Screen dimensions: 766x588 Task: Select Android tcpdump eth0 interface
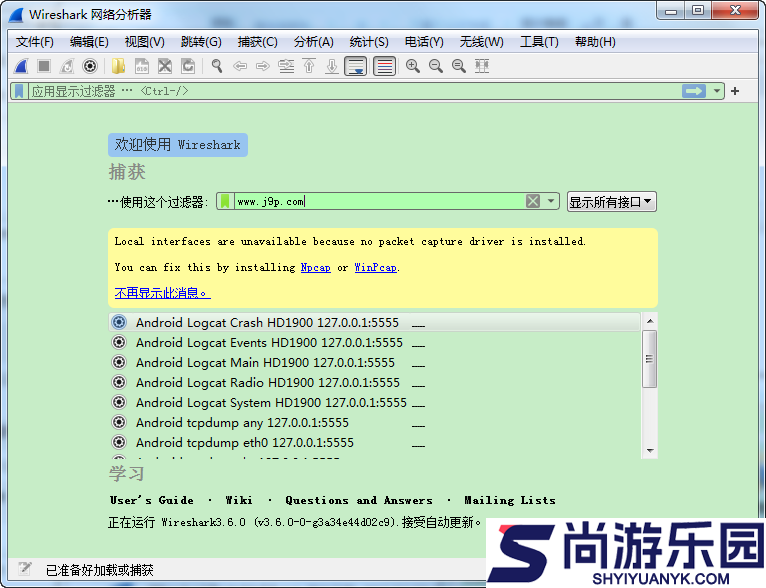[x=374, y=442]
